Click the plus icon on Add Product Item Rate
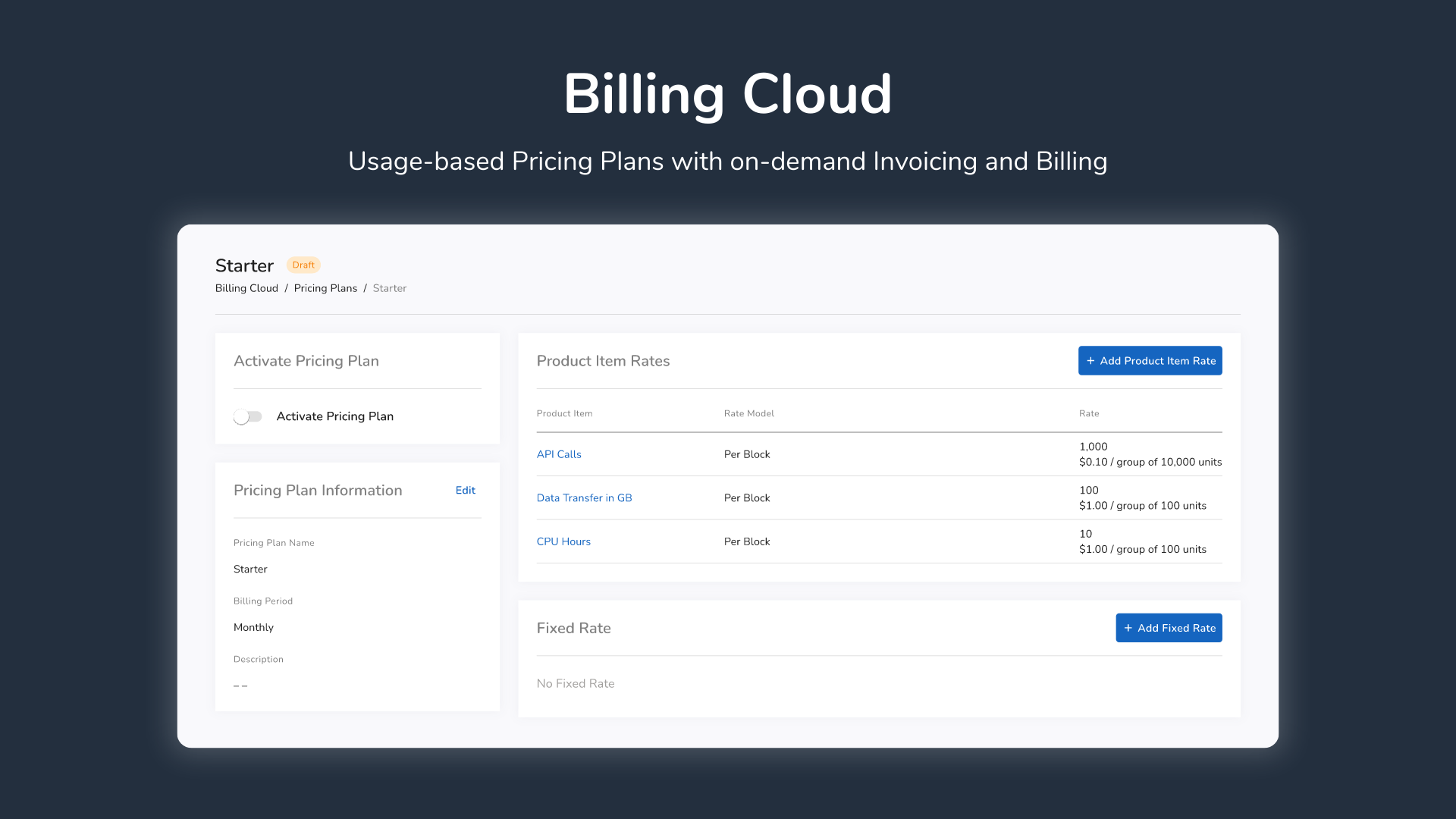 click(1090, 361)
